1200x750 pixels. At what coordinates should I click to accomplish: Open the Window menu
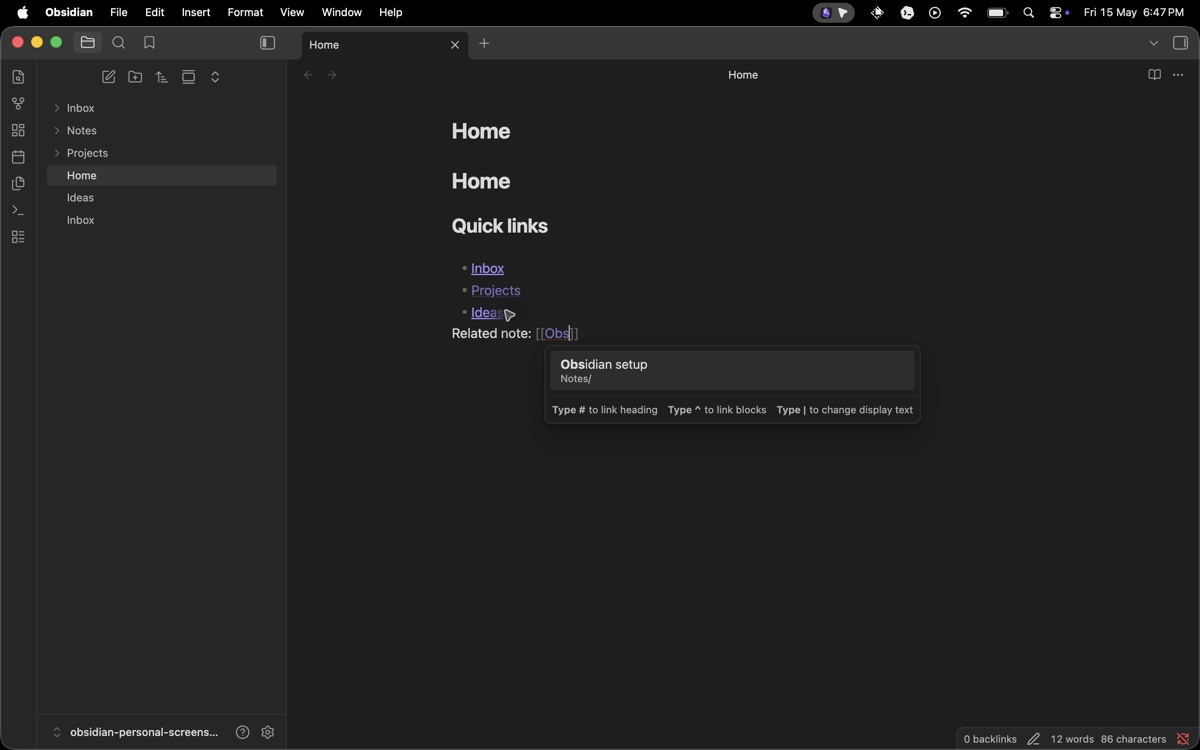point(342,13)
